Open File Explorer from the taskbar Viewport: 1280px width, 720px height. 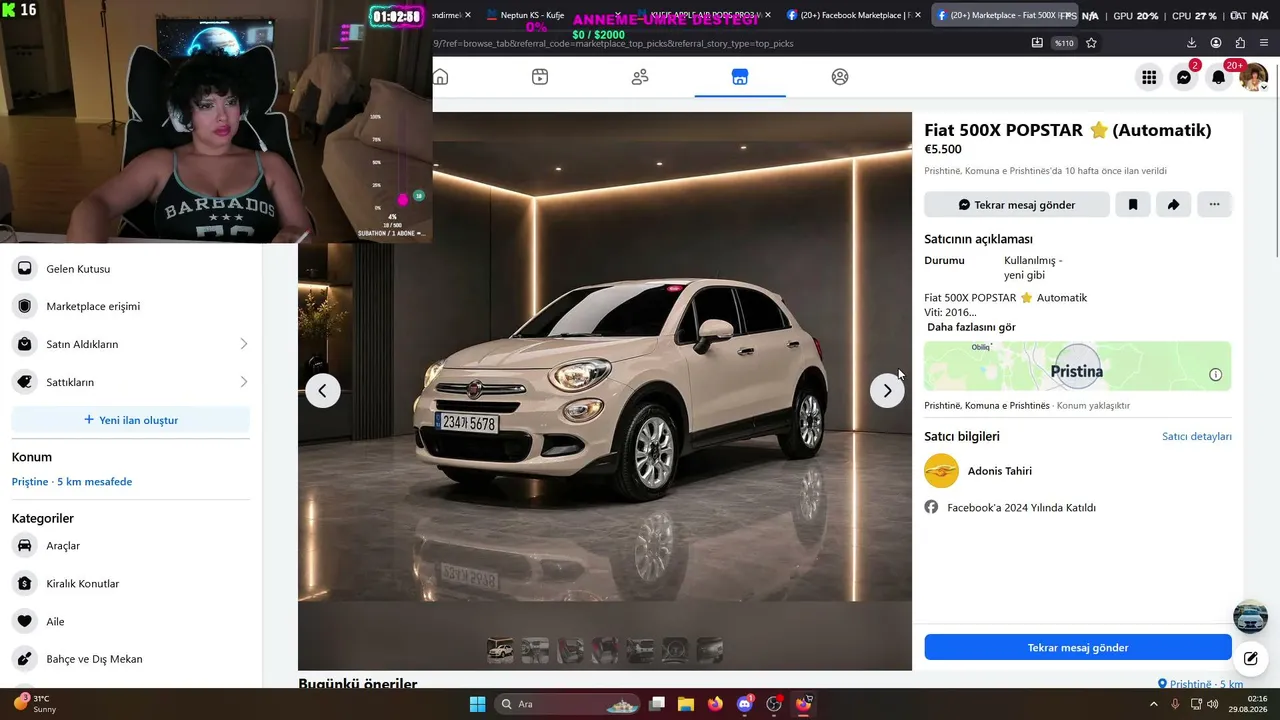tap(686, 704)
